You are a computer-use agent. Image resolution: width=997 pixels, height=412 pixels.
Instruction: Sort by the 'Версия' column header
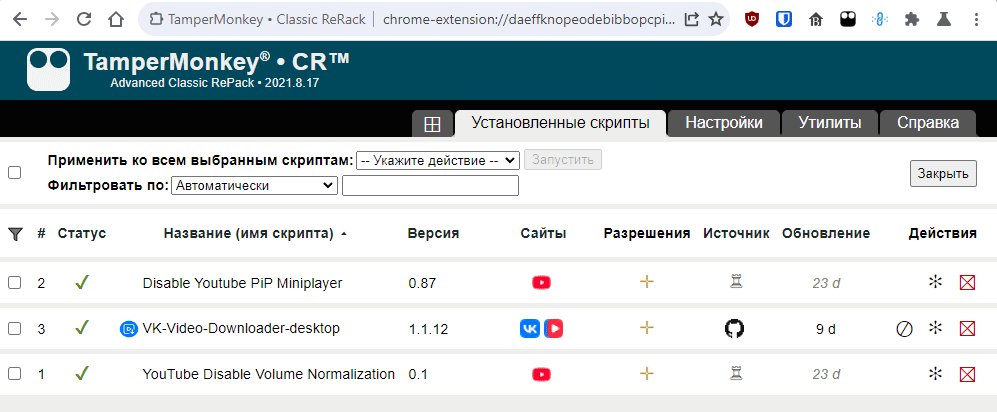click(x=433, y=233)
